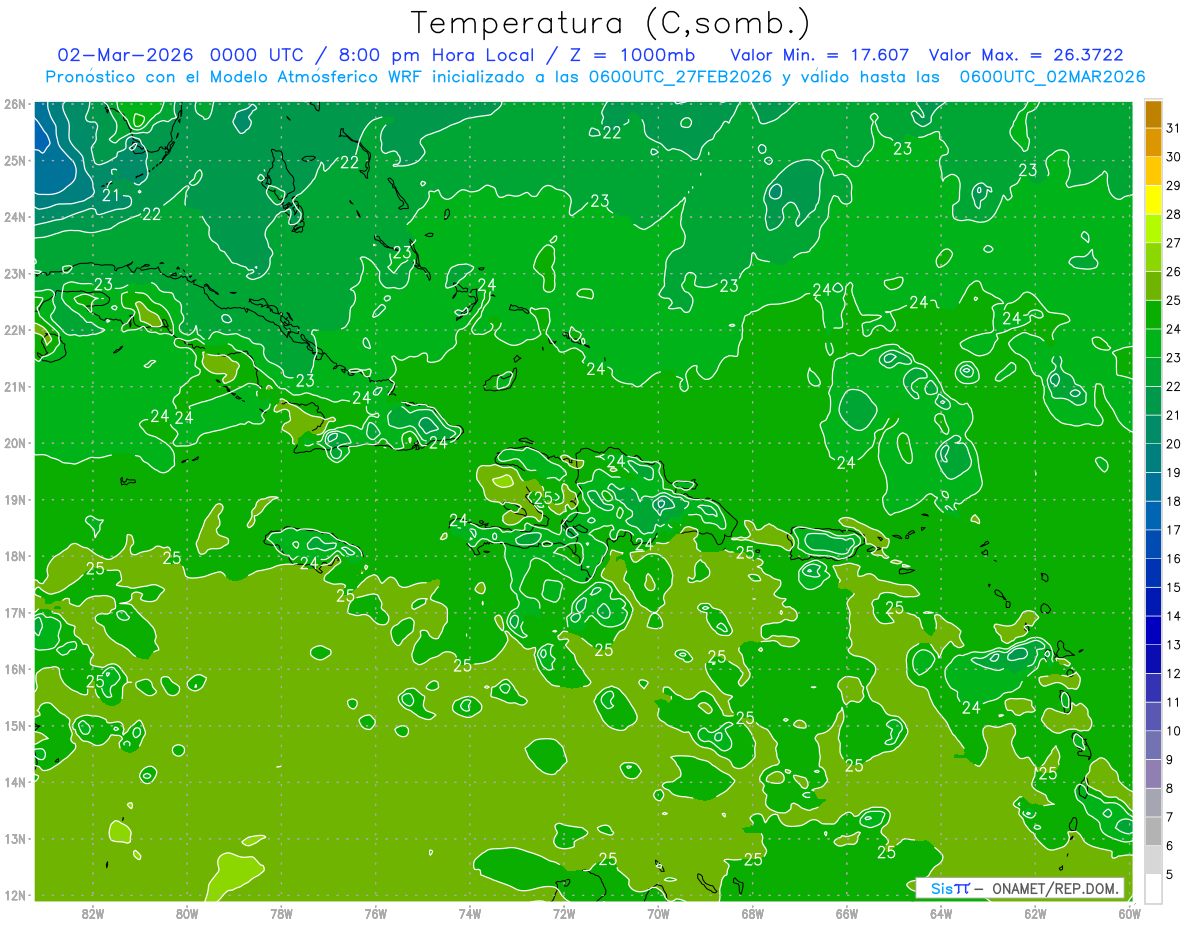Viewport: 1200px width, 927px height.
Task: Click the latitude label "16N"
Action: [x=14, y=669]
